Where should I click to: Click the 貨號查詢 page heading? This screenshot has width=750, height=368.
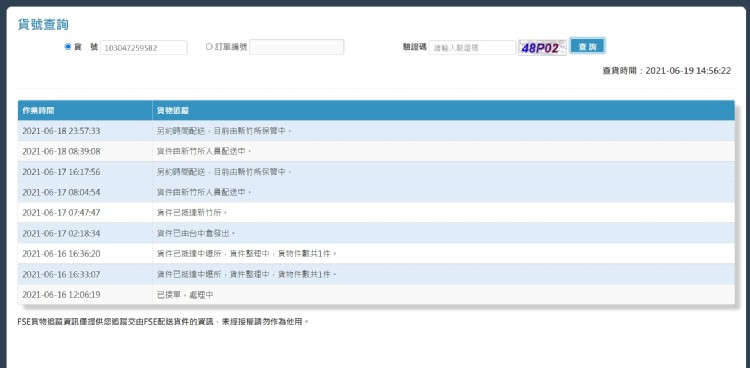pyautogui.click(x=43, y=24)
